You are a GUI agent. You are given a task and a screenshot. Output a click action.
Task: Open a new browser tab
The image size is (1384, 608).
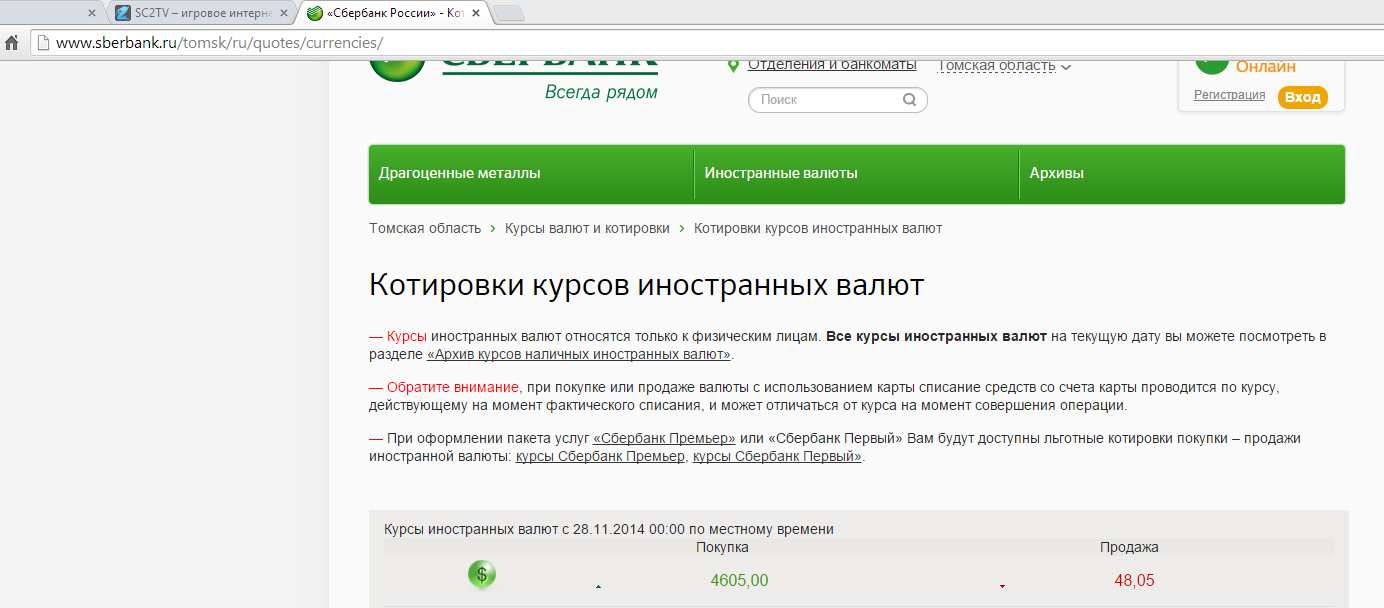click(x=509, y=13)
